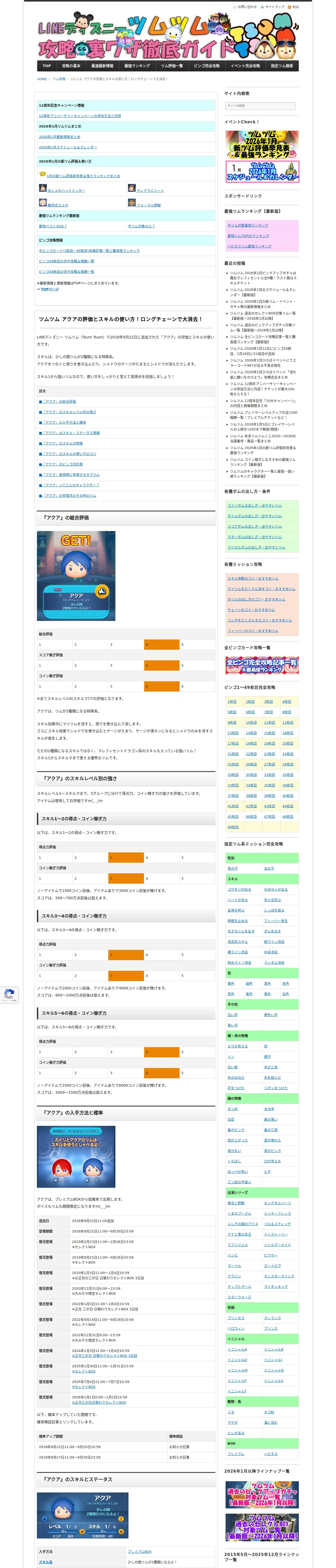Click the HOME breadcrumb link

tap(42, 79)
